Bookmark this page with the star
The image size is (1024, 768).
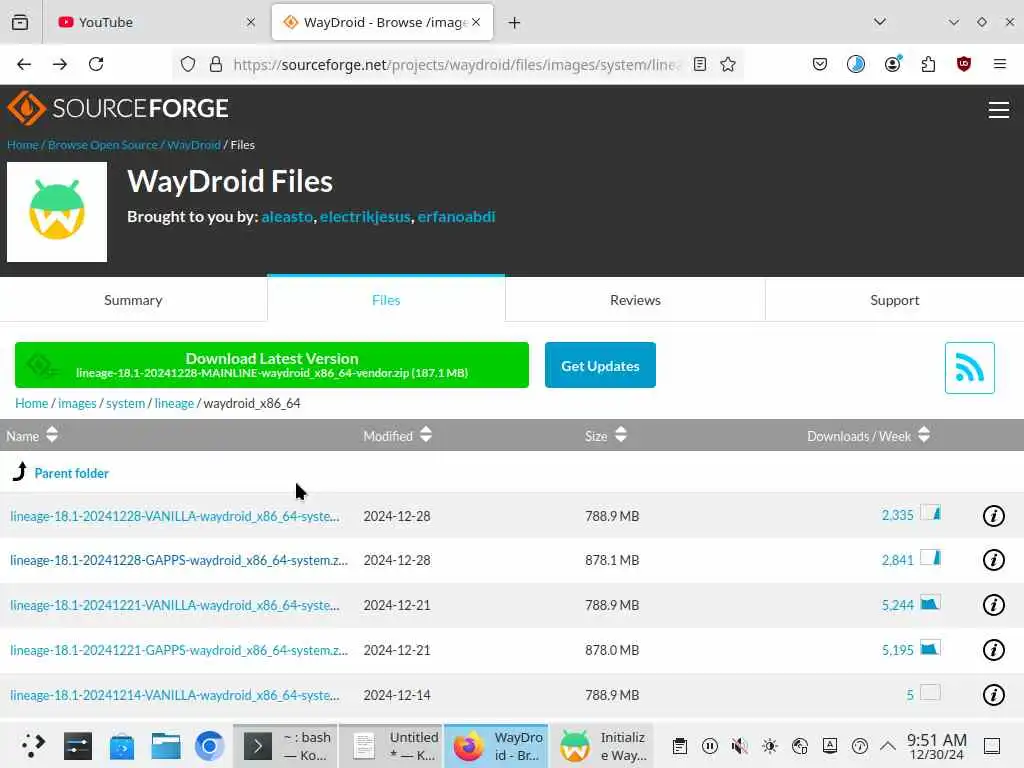coord(728,64)
